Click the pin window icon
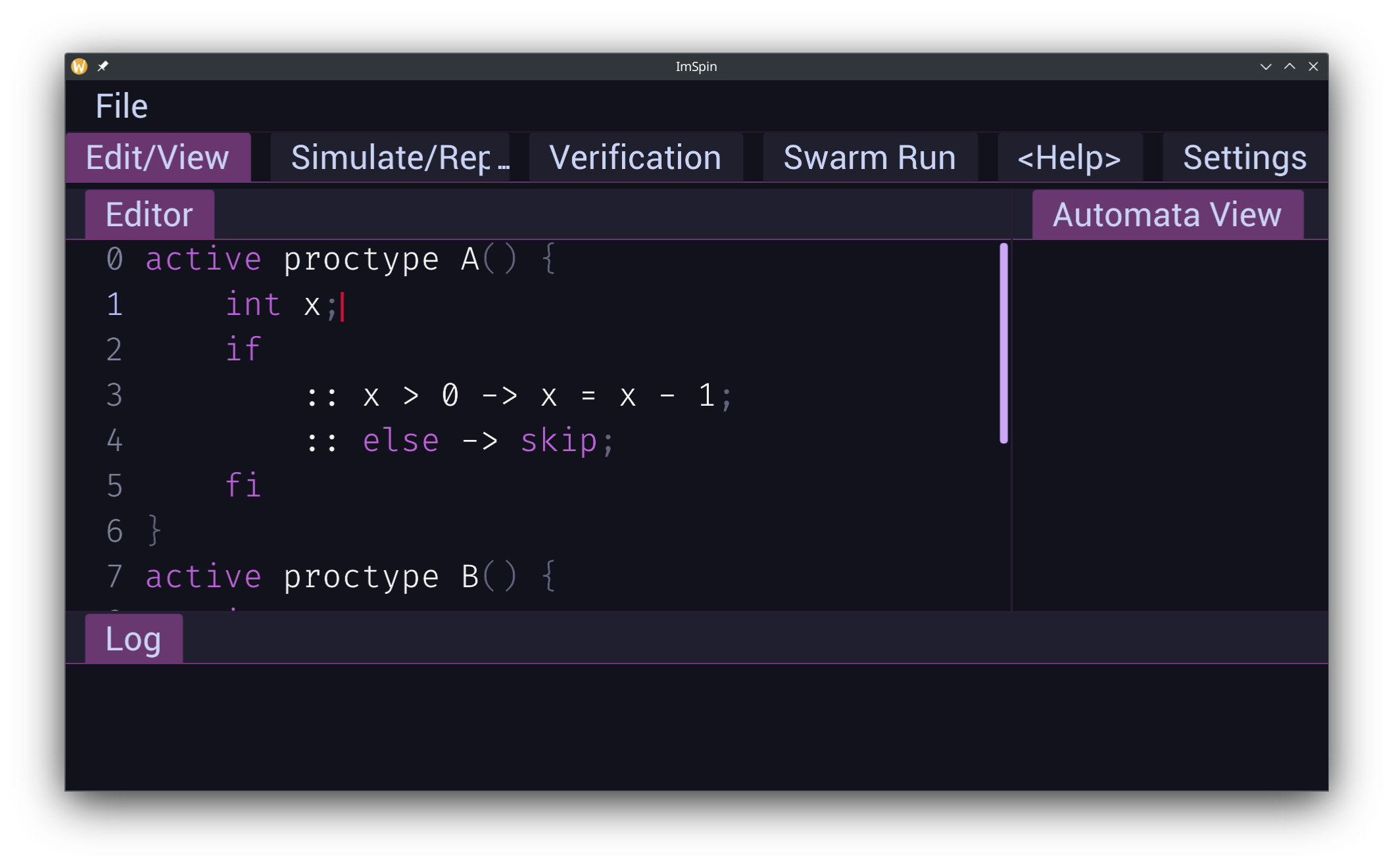This screenshot has height=868, width=1394. pos(103,66)
